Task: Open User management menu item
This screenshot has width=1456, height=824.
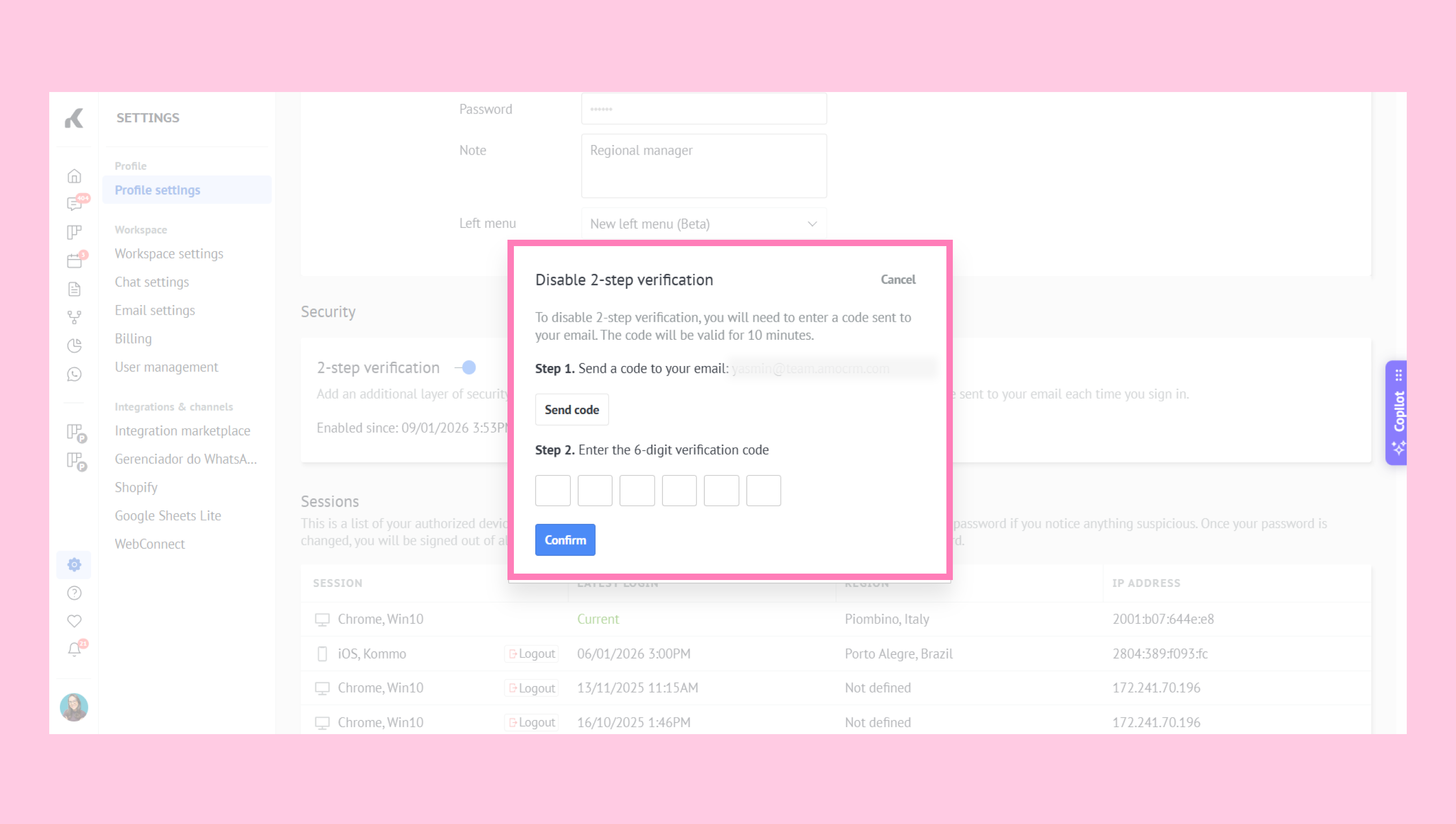Action: pyautogui.click(x=166, y=367)
